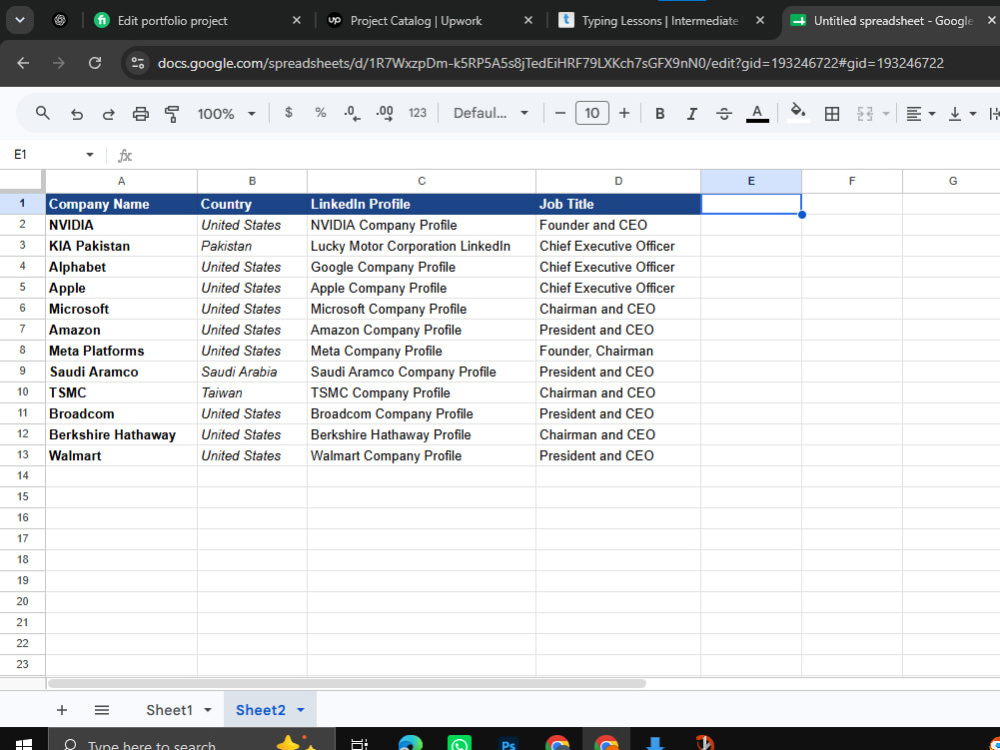Add a new sheet
This screenshot has width=1000, height=750.
(x=62, y=710)
